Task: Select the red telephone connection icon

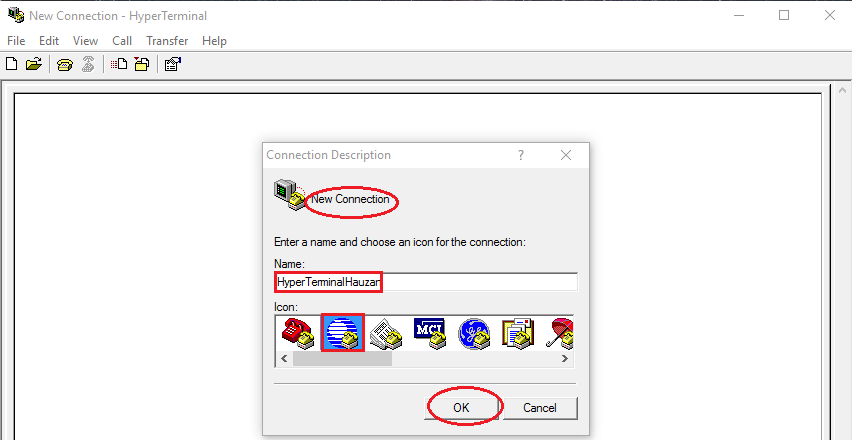Action: tap(298, 333)
